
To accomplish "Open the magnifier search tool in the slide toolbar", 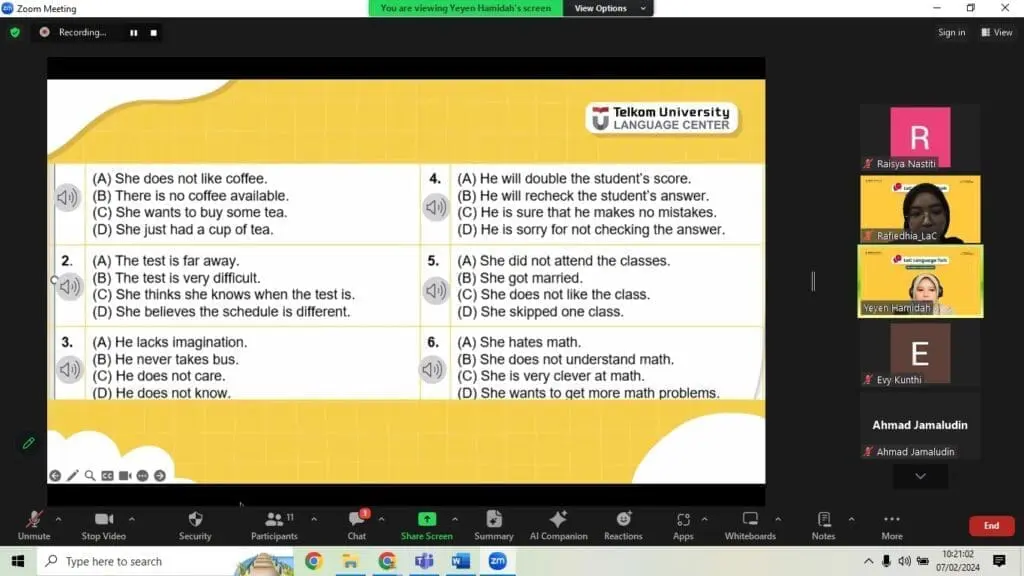I will [90, 475].
